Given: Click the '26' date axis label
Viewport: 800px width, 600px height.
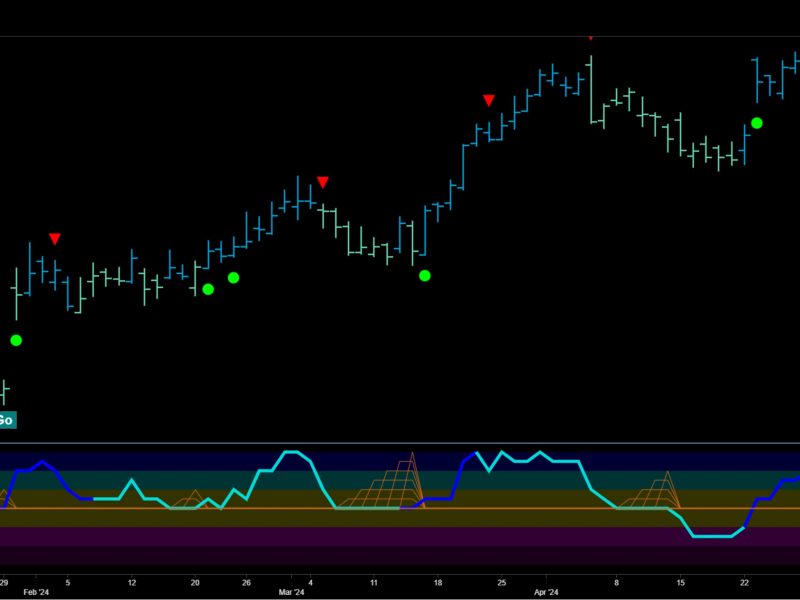Looking at the screenshot, I should [246, 583].
